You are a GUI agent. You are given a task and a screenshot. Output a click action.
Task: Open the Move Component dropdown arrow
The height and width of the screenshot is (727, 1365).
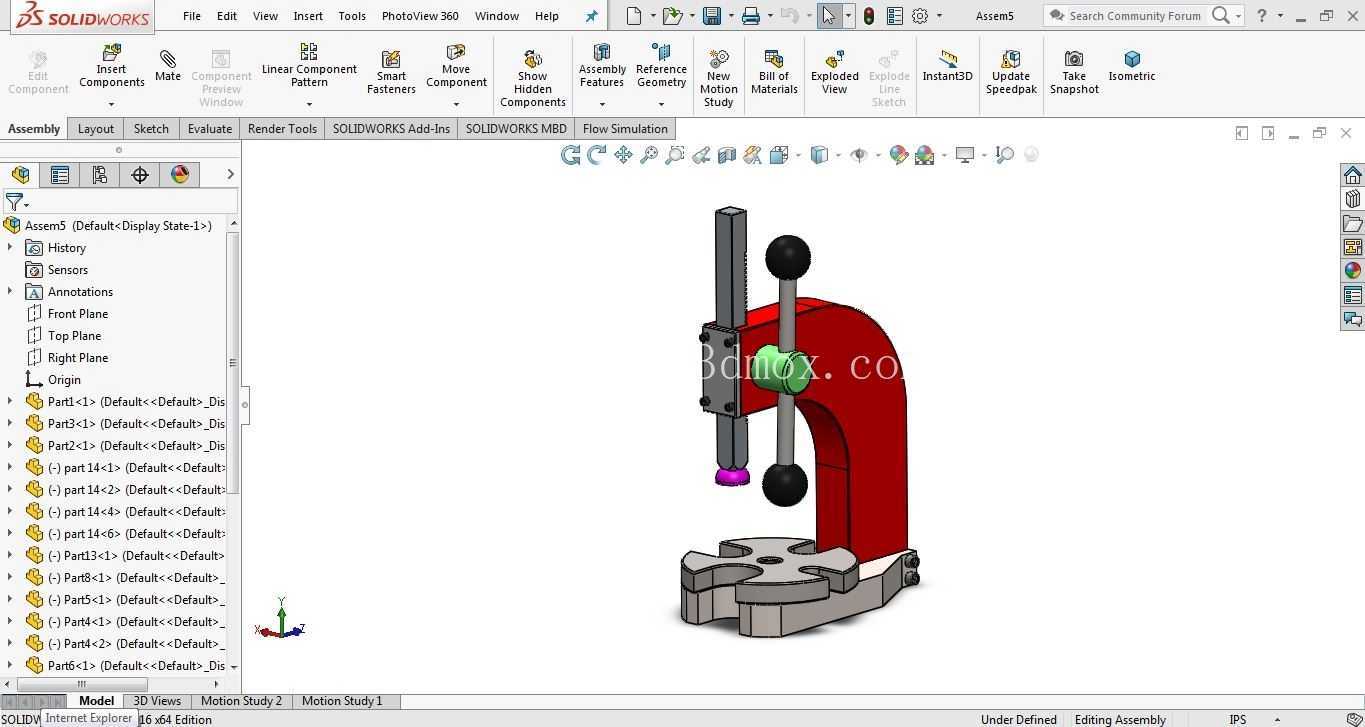456,104
